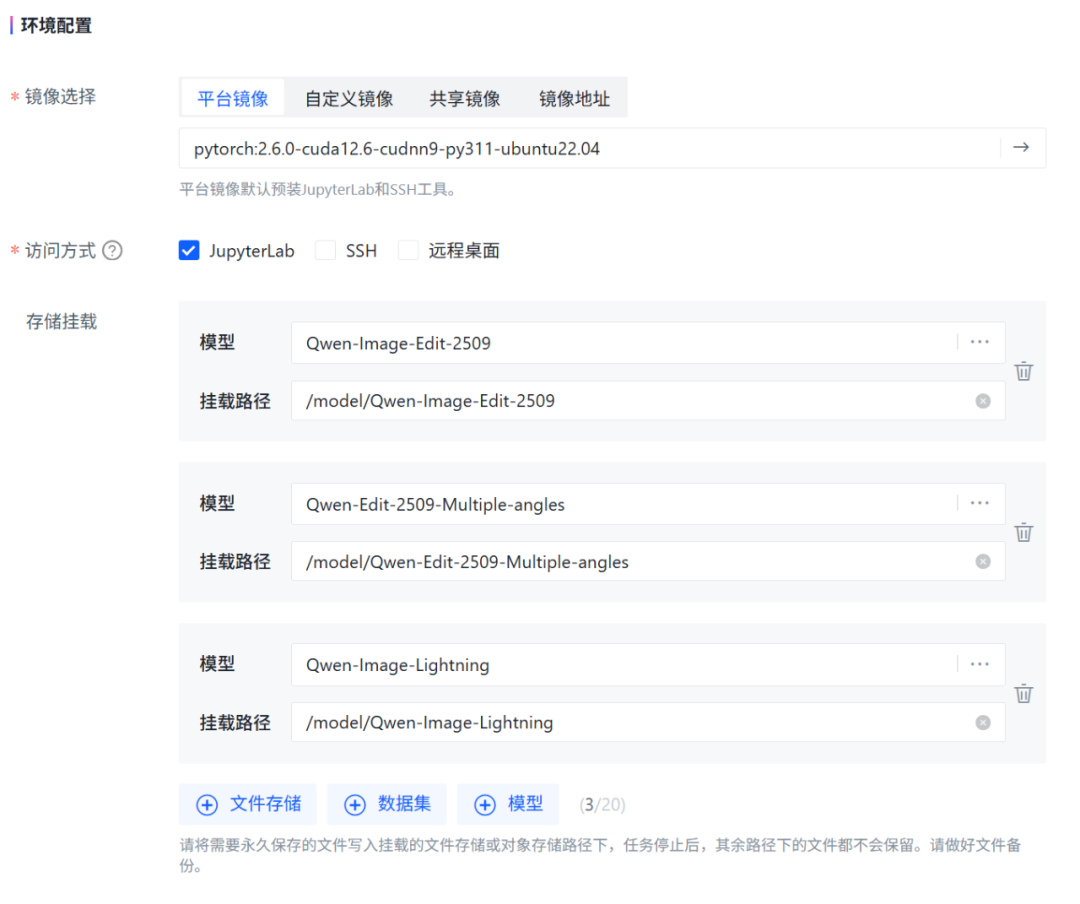Switch to the 镜像地址 tab

[x=574, y=99]
